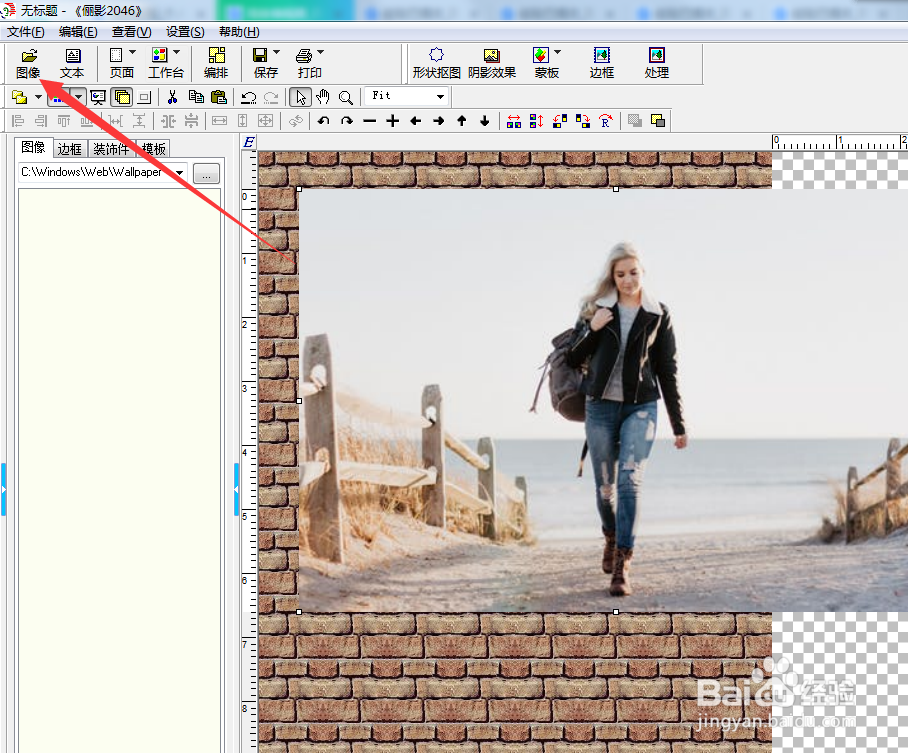Switch to the 图像 panel tab
The image size is (908, 753).
click(33, 148)
